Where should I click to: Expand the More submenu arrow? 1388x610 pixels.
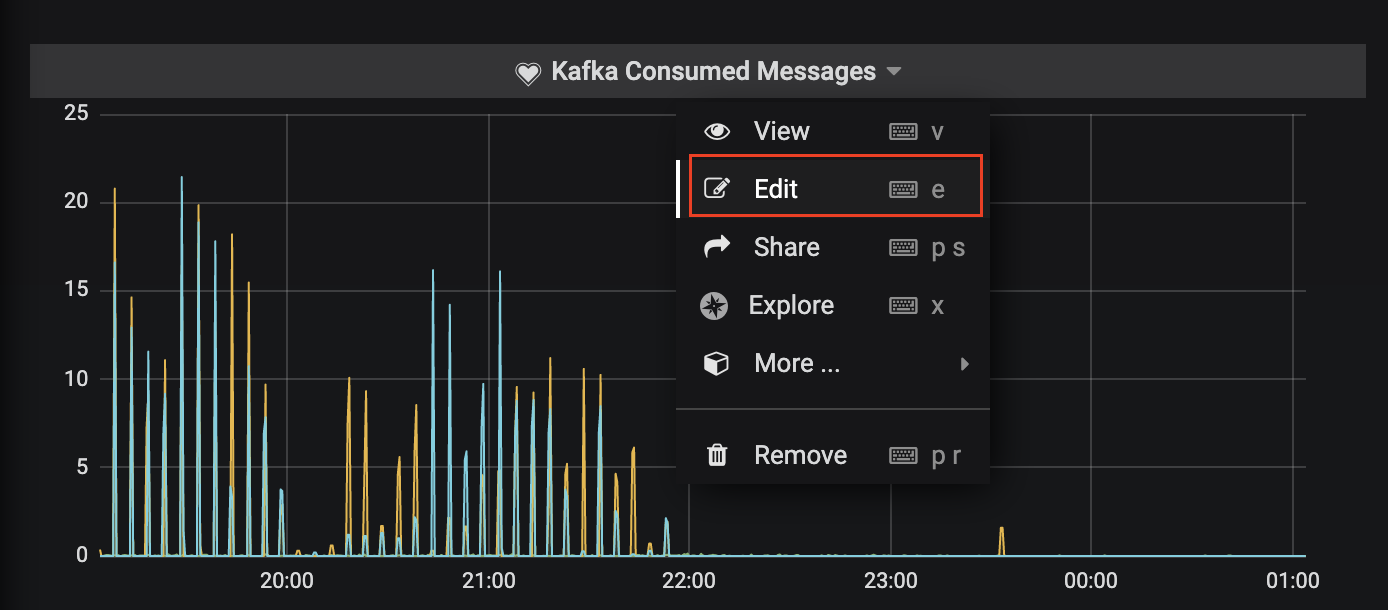965,364
